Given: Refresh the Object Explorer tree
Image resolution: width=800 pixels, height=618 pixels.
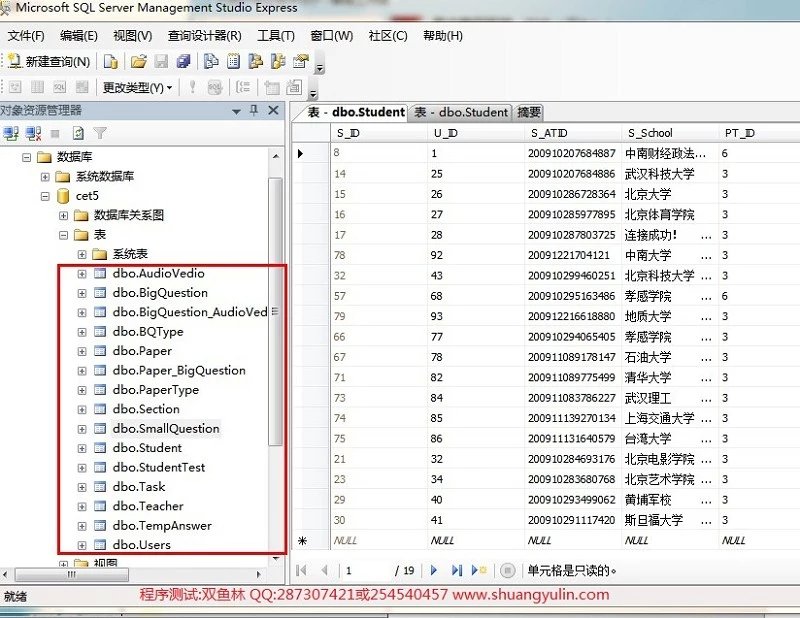Looking at the screenshot, I should pyautogui.click(x=78, y=134).
